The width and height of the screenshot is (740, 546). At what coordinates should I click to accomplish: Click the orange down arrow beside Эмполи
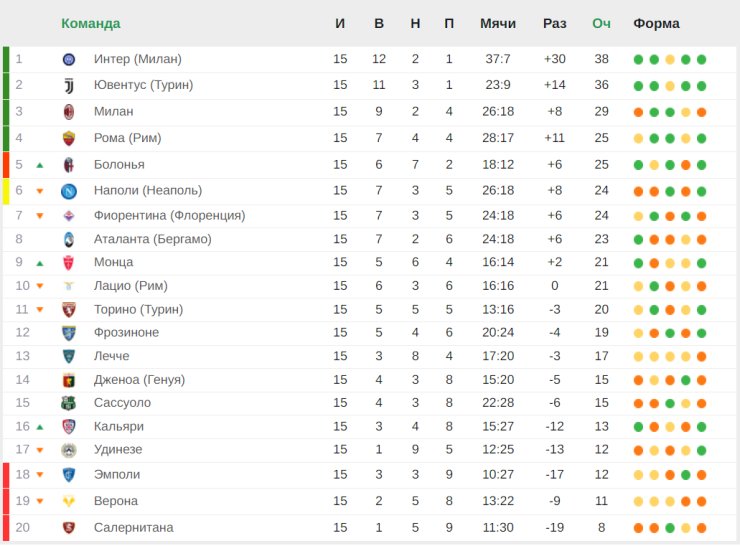(x=40, y=475)
